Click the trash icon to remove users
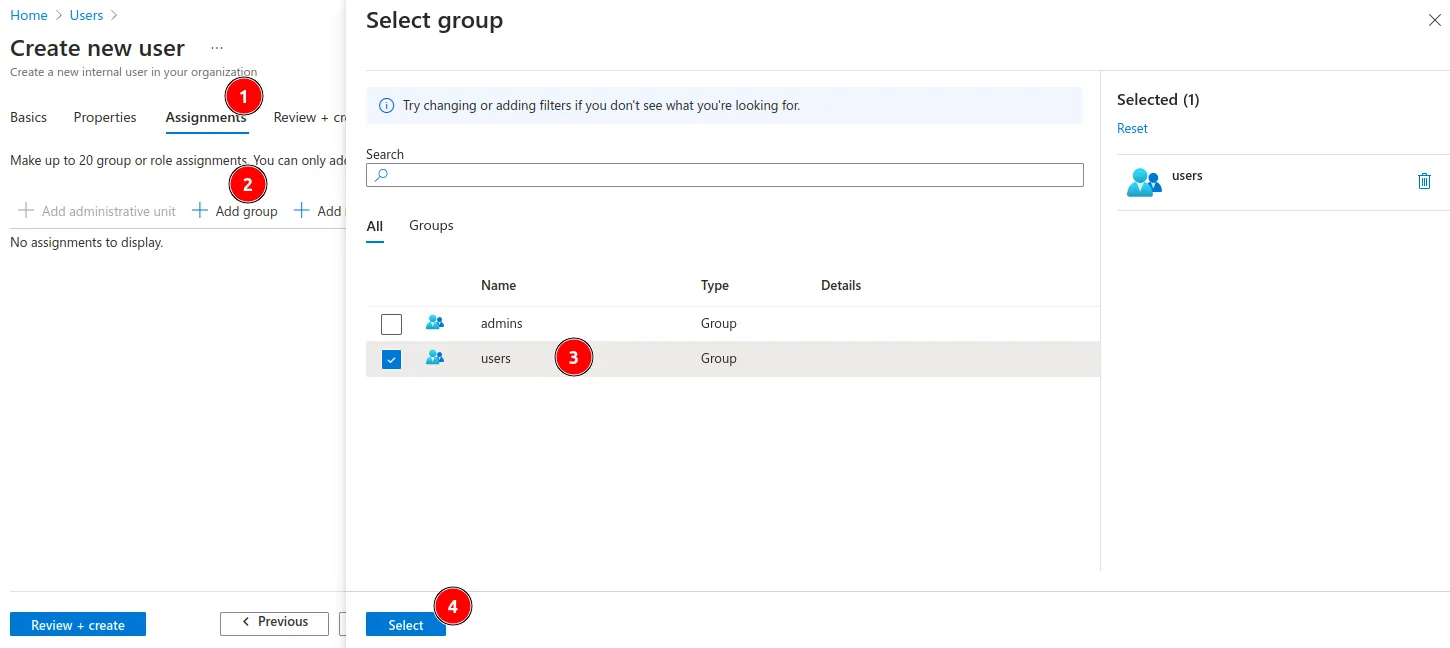 (1424, 181)
